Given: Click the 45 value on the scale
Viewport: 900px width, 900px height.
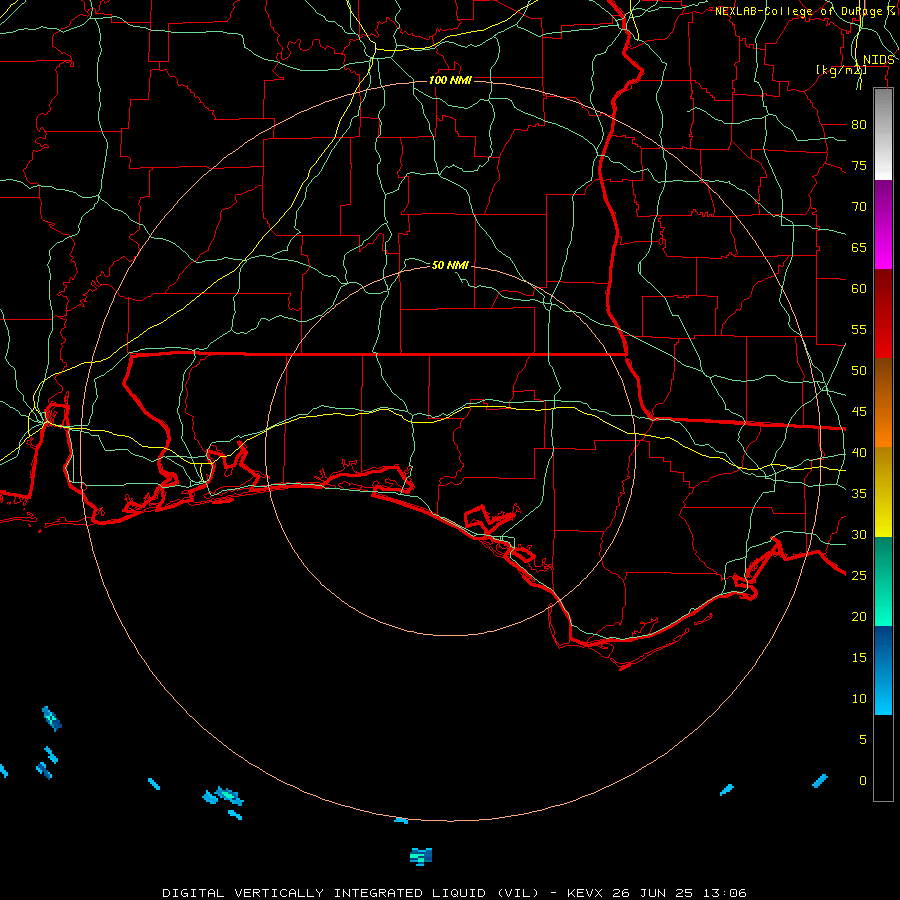Looking at the screenshot, I should point(859,412).
